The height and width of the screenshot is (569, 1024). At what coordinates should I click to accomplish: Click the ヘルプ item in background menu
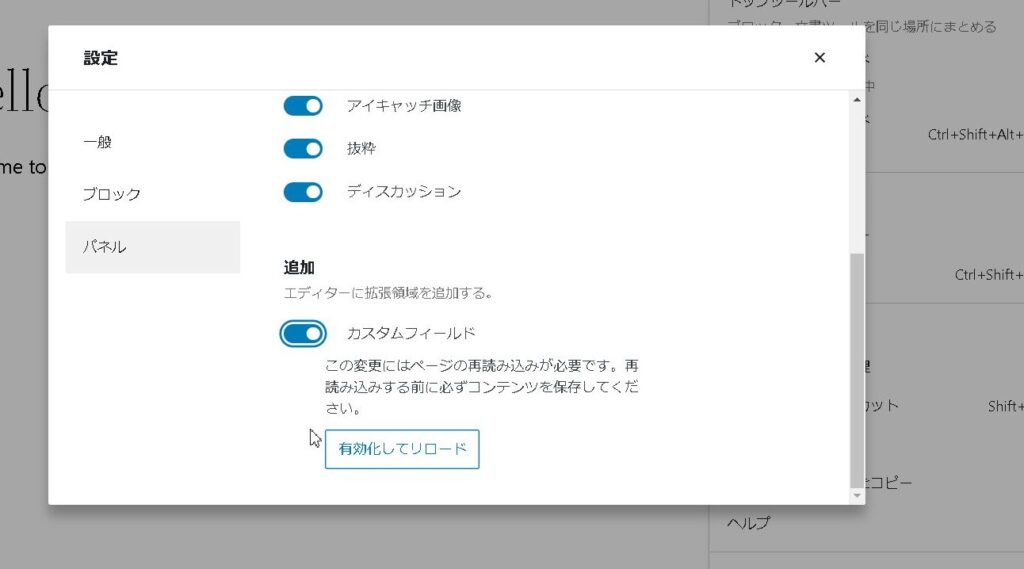pyautogui.click(x=749, y=523)
